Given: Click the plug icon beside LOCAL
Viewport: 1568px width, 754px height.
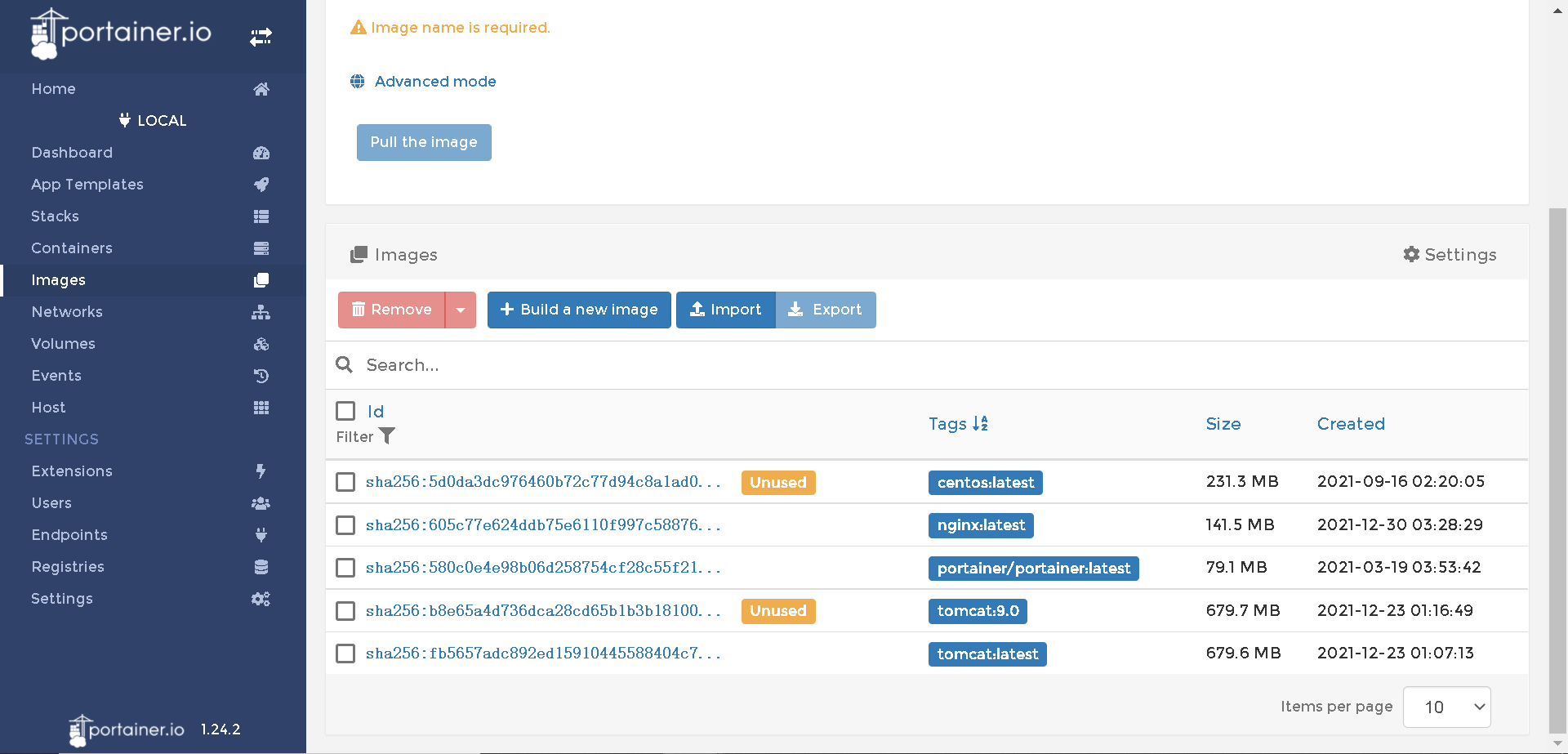Looking at the screenshot, I should 124,120.
